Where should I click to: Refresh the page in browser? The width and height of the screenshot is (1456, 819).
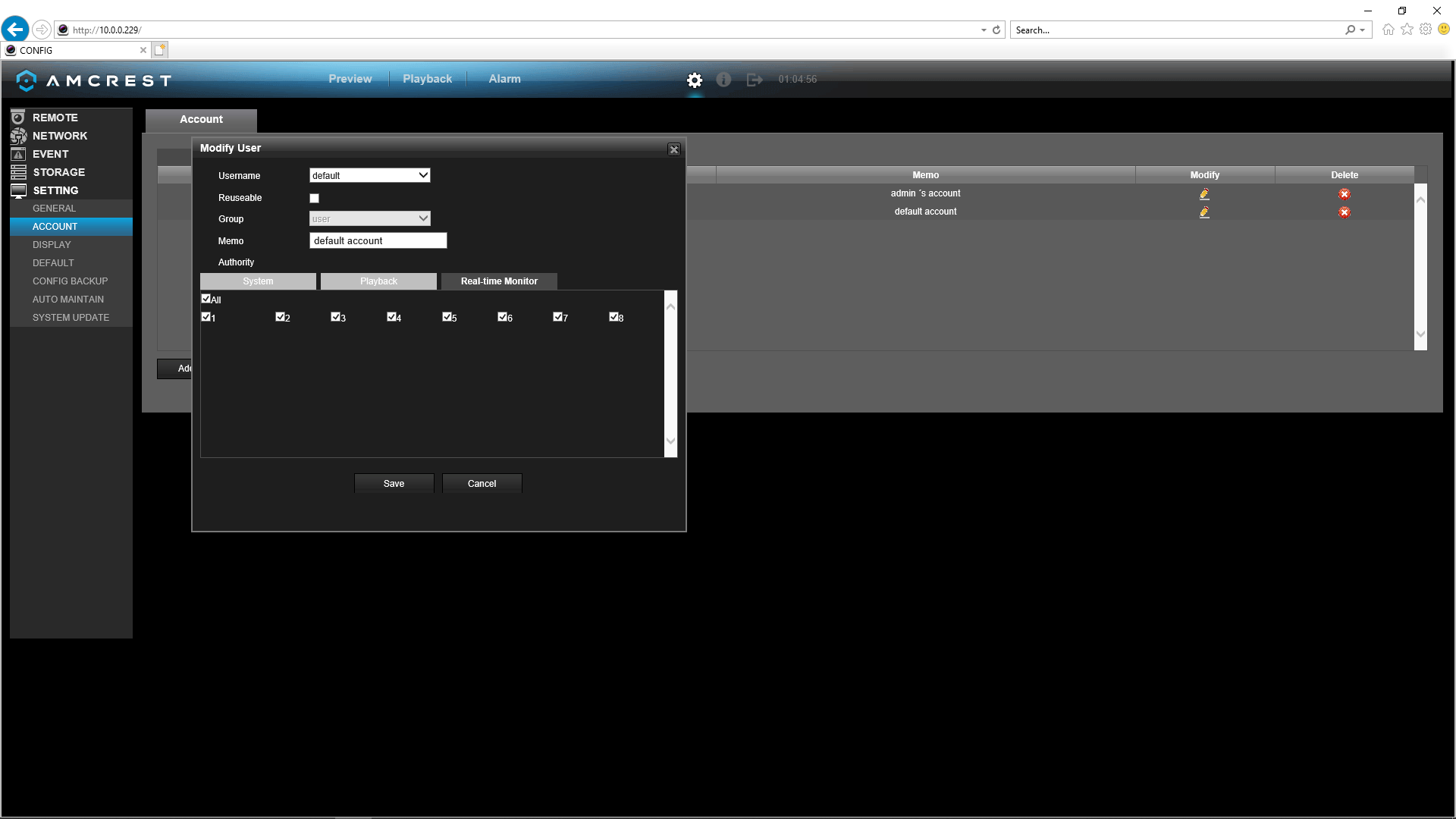(x=996, y=30)
